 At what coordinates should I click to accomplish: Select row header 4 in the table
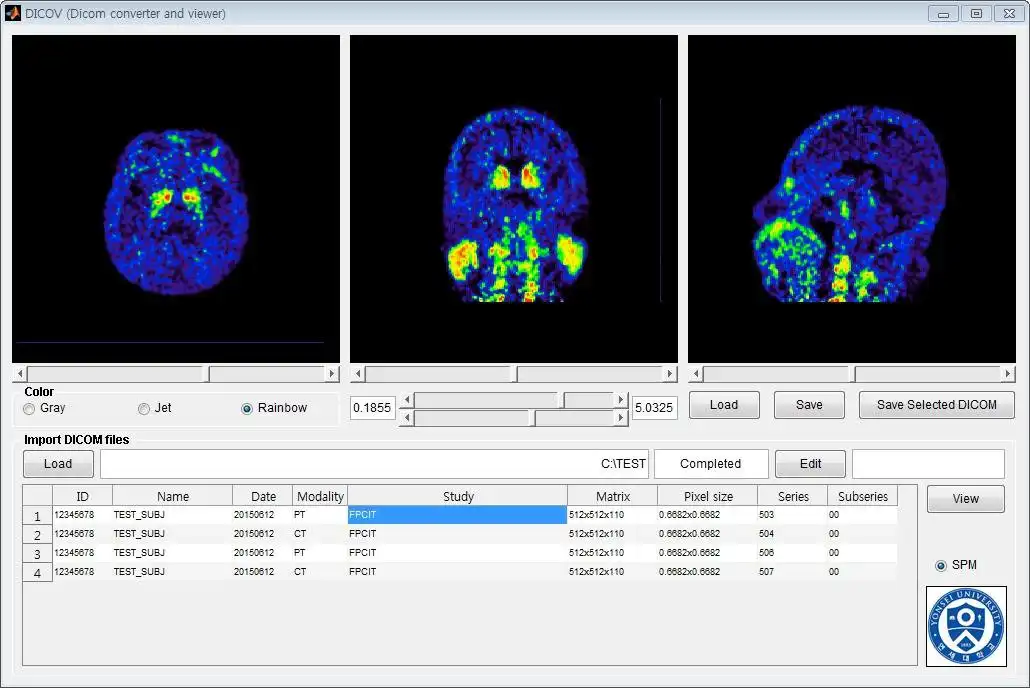click(37, 573)
